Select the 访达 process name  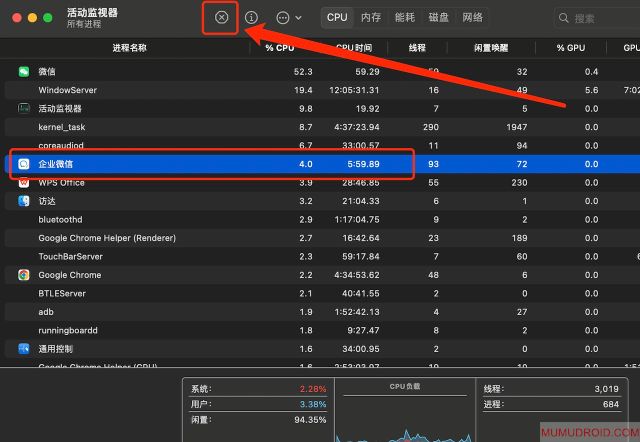point(47,201)
